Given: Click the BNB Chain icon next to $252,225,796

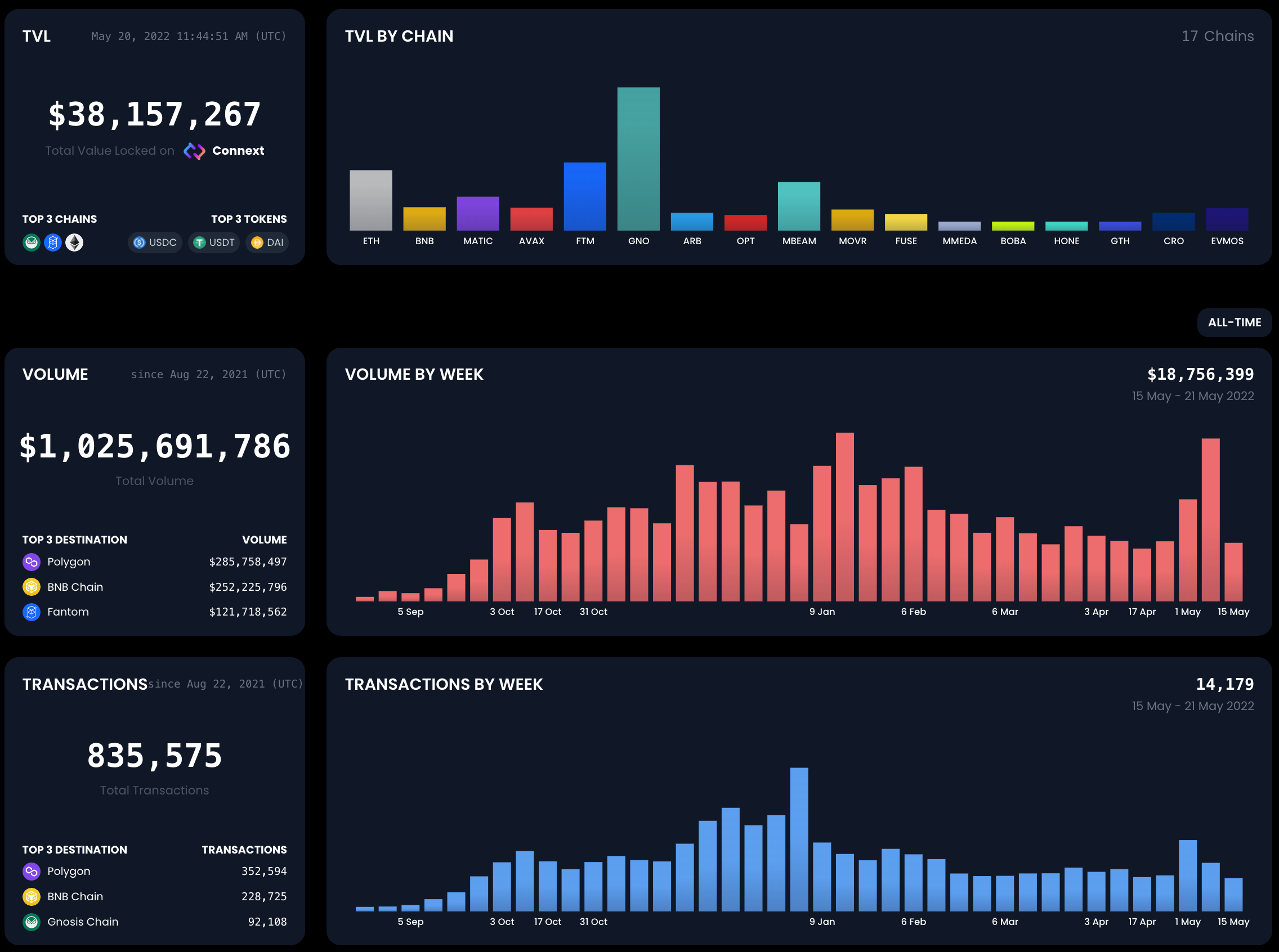Looking at the screenshot, I should pos(31,587).
